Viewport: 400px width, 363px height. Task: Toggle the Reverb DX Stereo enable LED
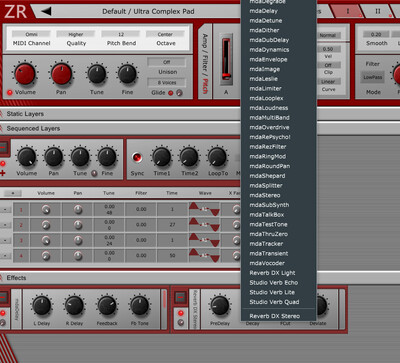tap(181, 313)
